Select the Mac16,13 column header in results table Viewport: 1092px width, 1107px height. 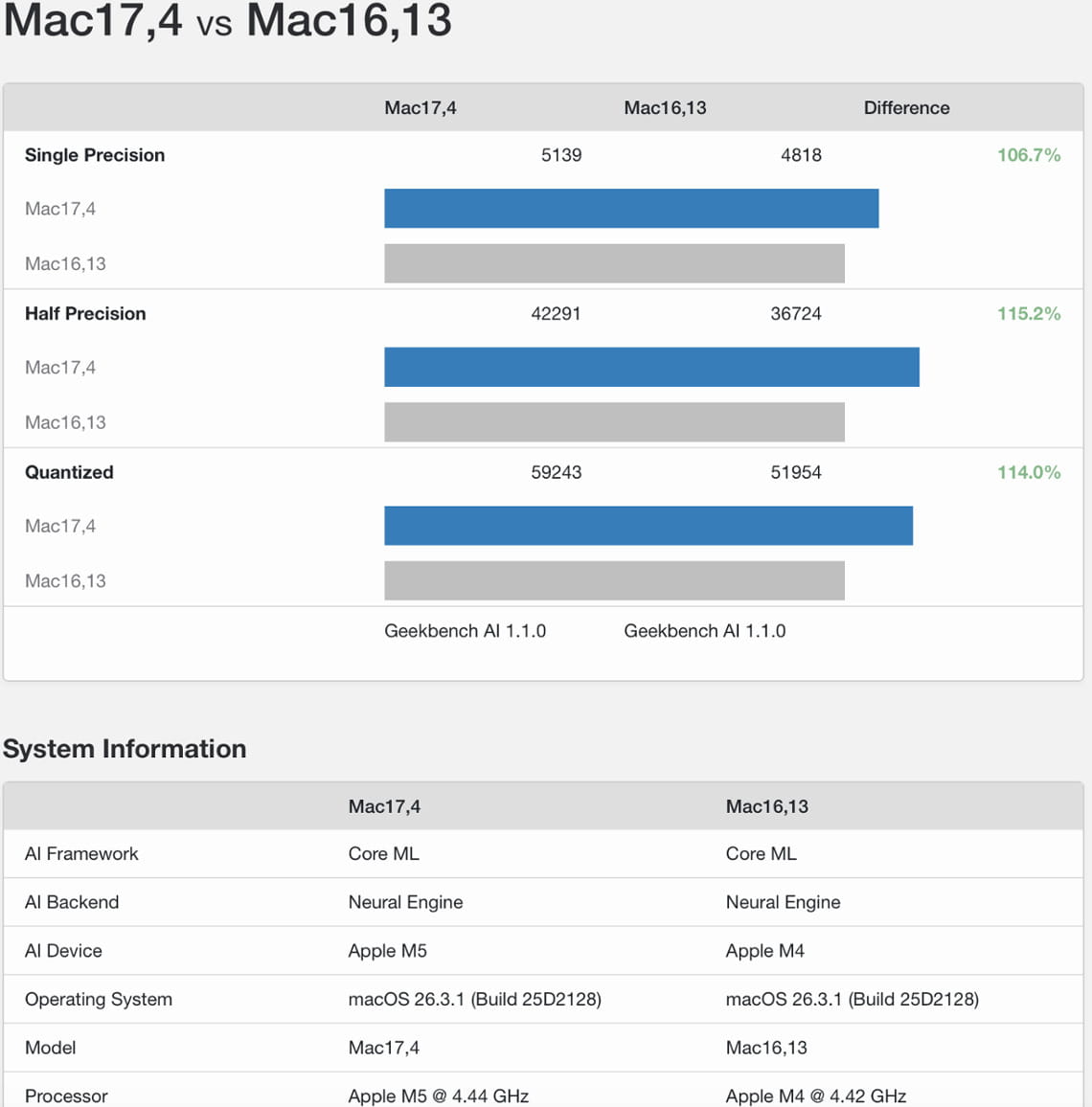coord(665,107)
